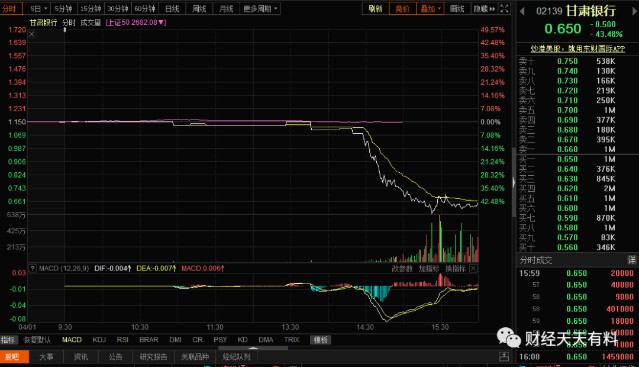This screenshot has width=639, height=367.
Task: Click the 0.700 ask price in the order book
Action: 567,110
